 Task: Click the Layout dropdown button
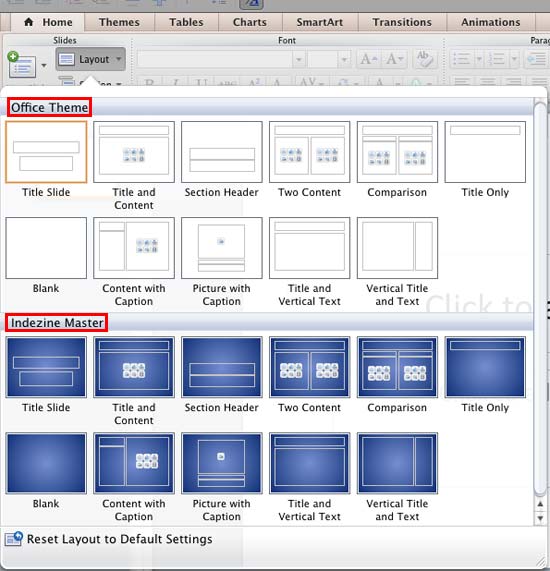tap(90, 59)
